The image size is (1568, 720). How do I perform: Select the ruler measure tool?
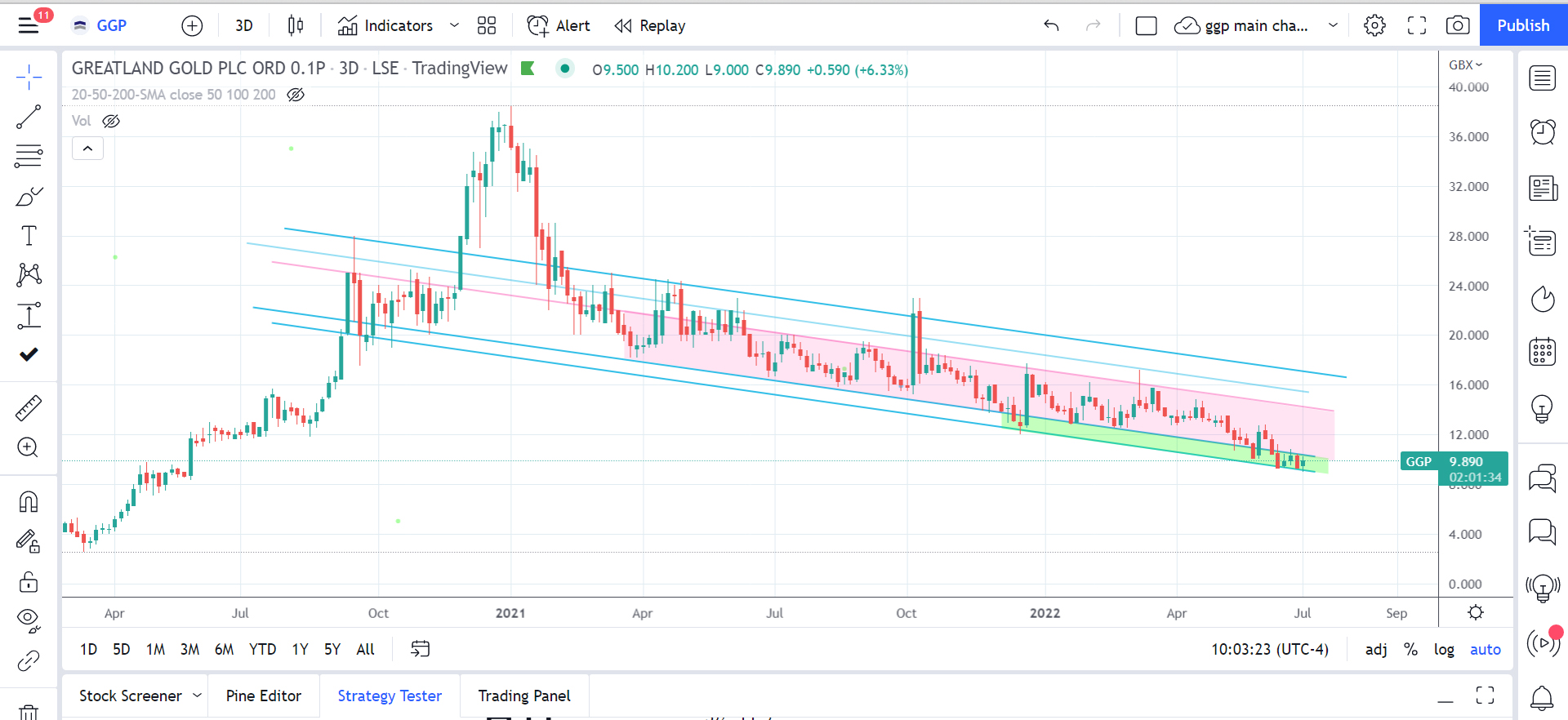click(x=29, y=408)
